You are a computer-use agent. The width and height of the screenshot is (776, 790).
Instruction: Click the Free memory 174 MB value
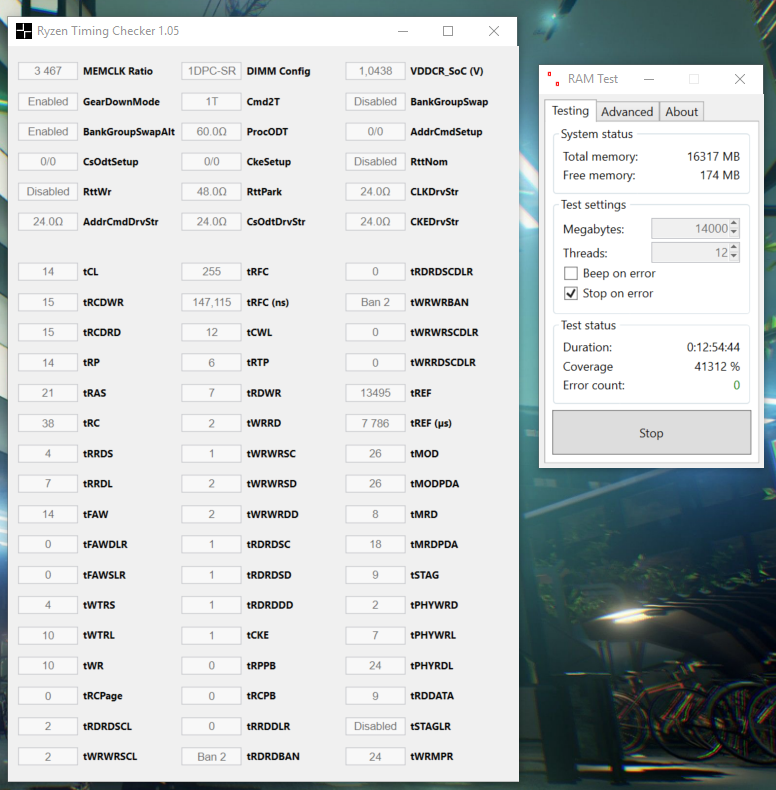coord(720,175)
